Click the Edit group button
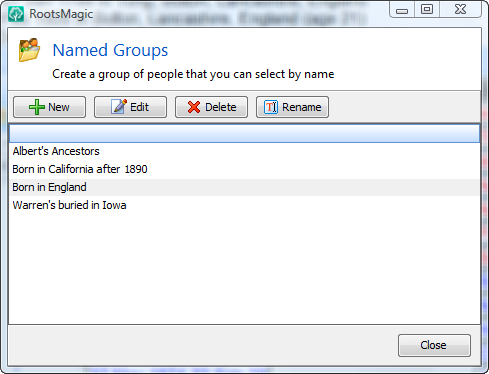The image size is (489, 374). (130, 107)
